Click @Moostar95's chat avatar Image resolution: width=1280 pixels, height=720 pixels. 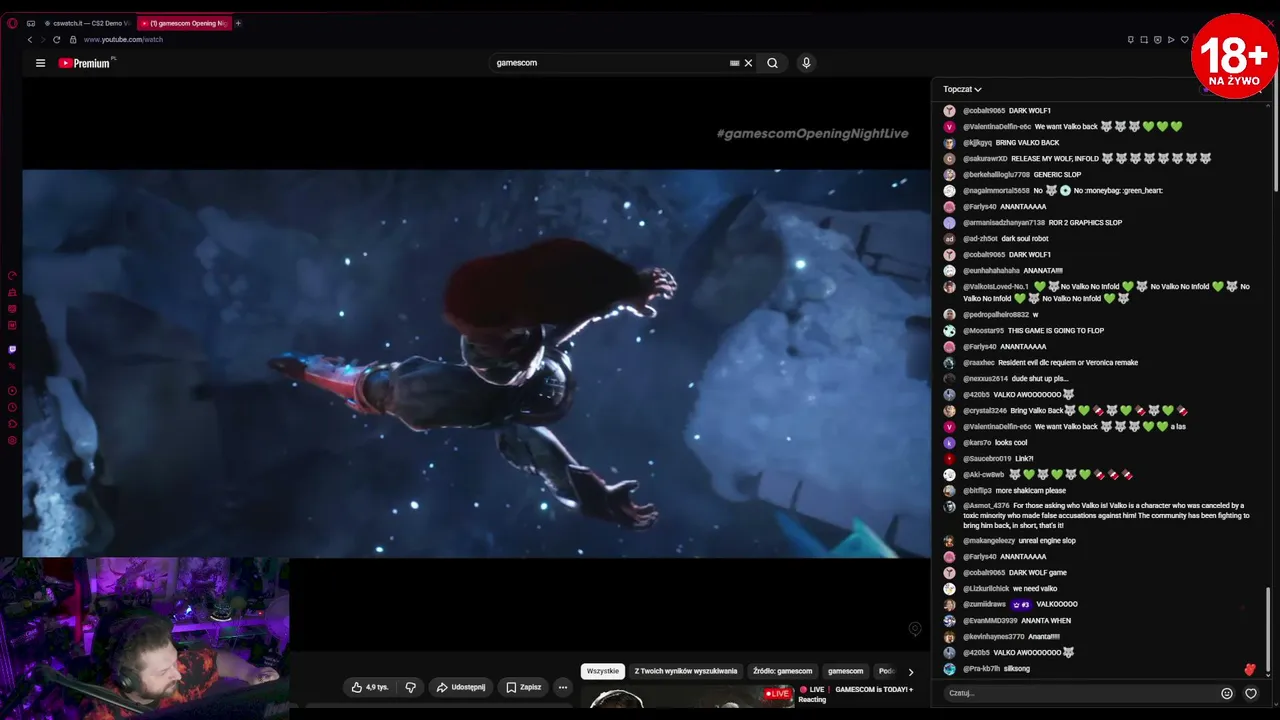click(x=949, y=331)
